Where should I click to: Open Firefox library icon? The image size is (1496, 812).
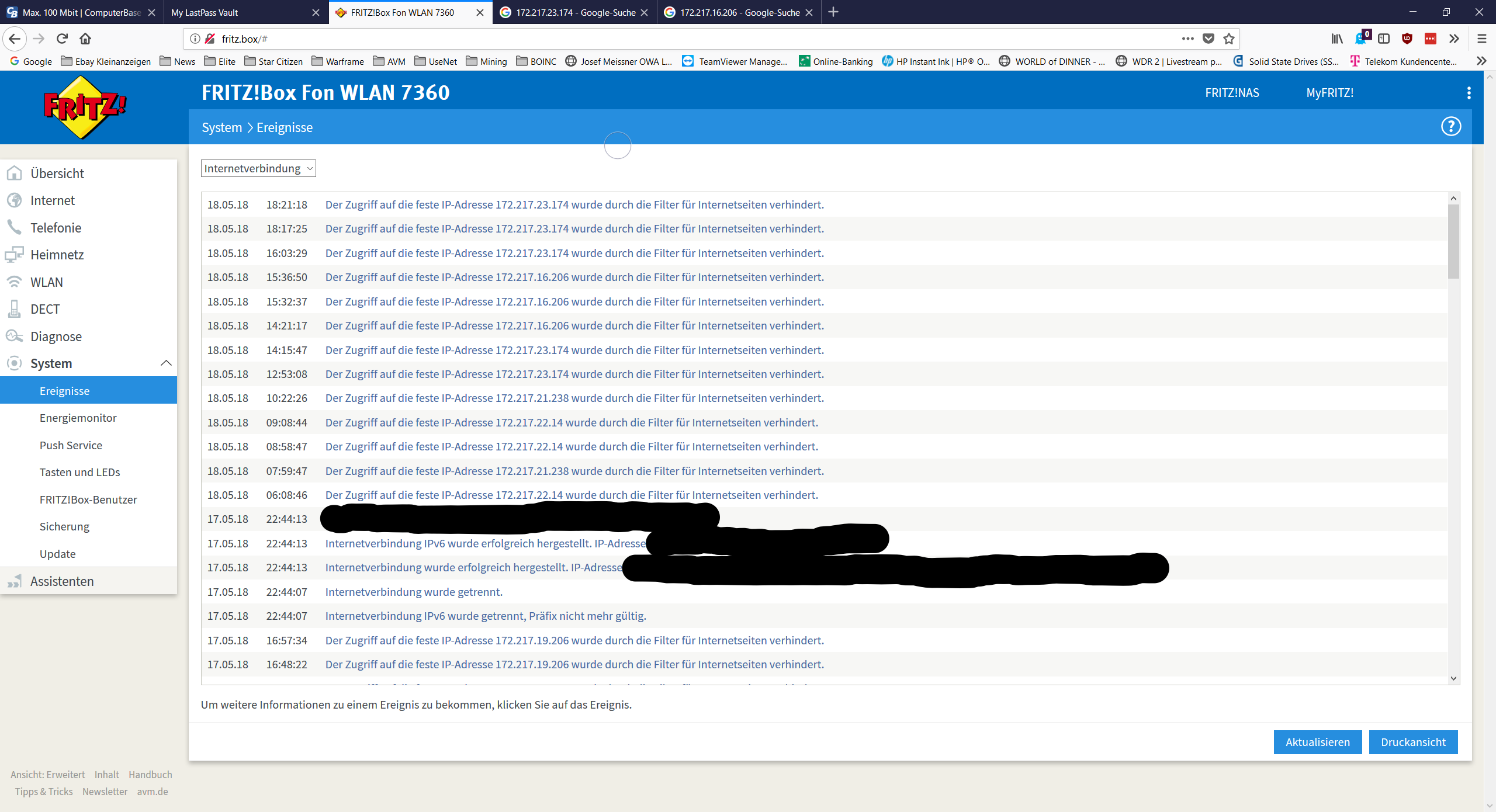click(1337, 39)
